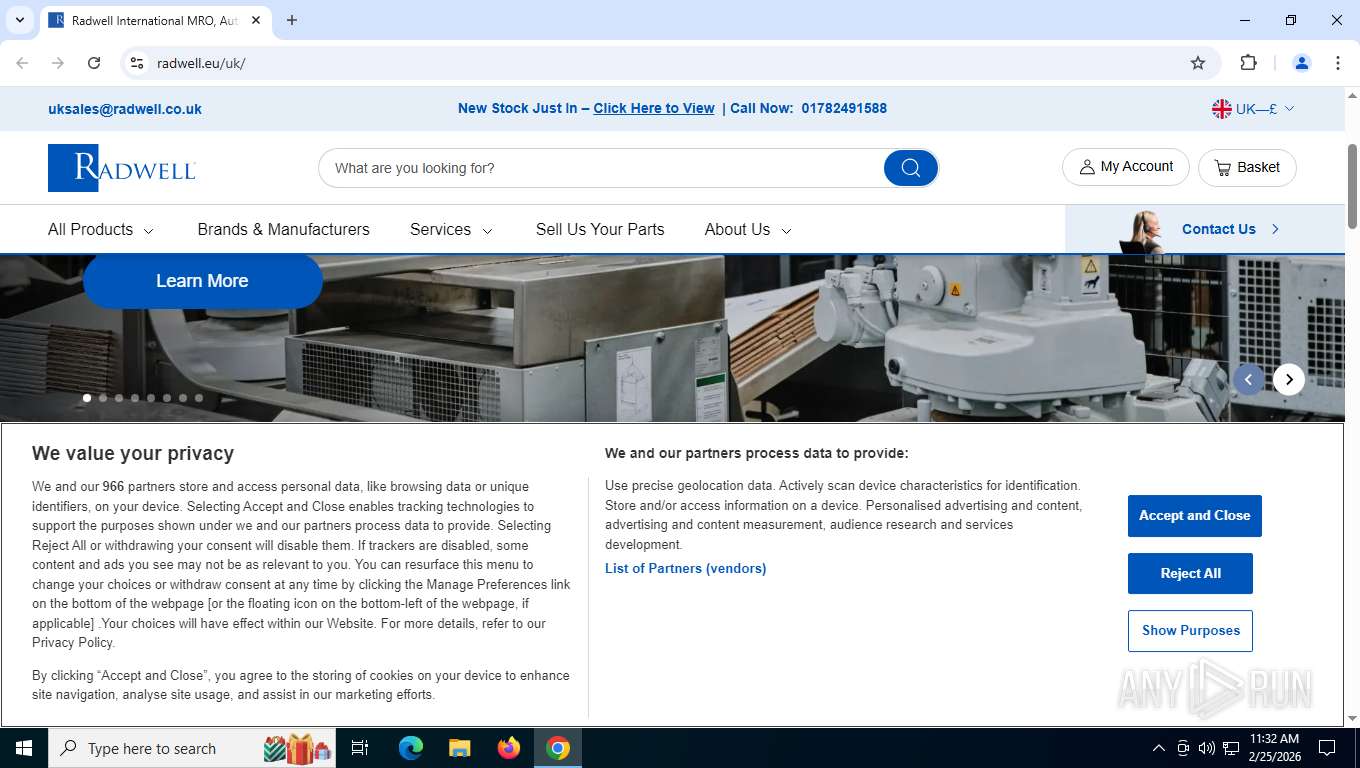Launch Microsoft Edge from taskbar
Viewport: 1360px width, 768px height.
[x=411, y=748]
